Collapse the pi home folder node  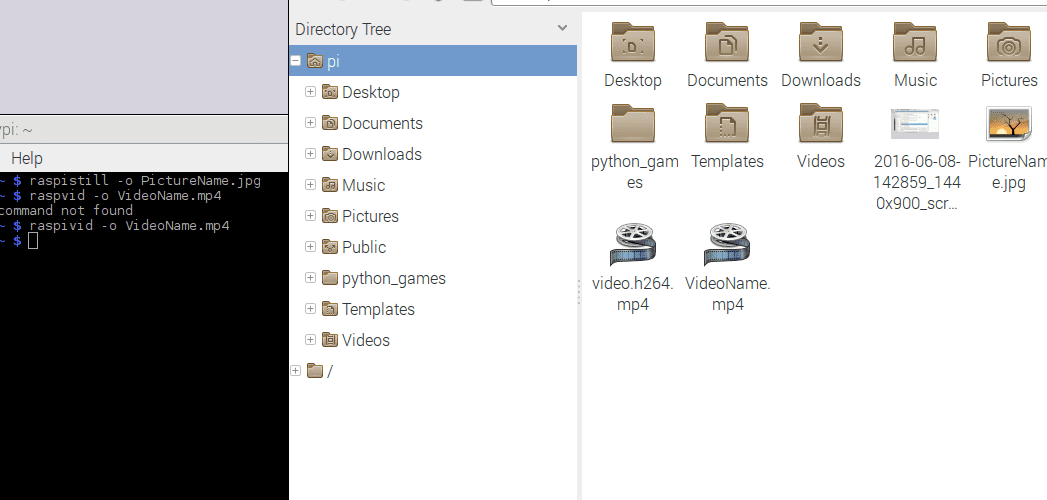[296, 61]
